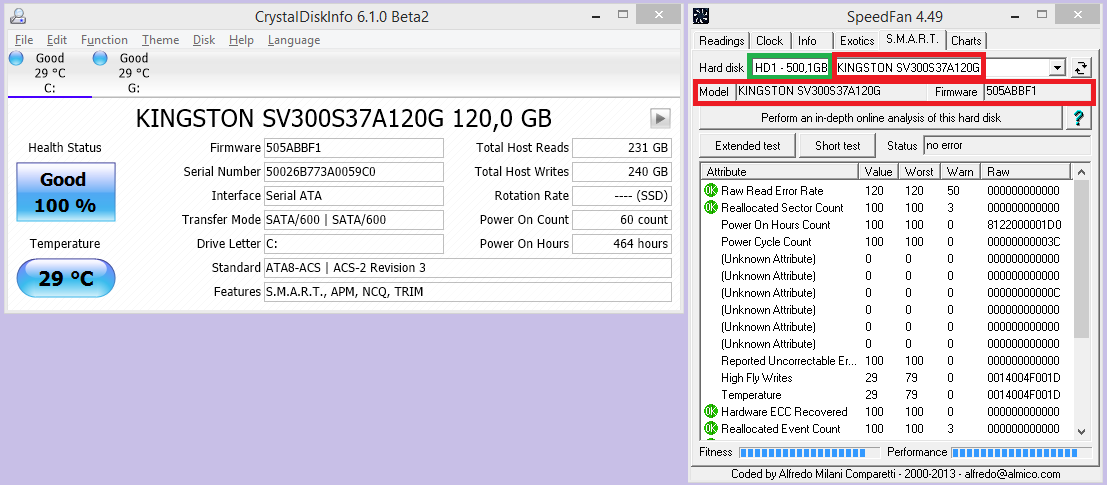This screenshot has height=485, width=1107.
Task: Click the refresh icon beside hard disk dropdown
Action: coord(1080,68)
